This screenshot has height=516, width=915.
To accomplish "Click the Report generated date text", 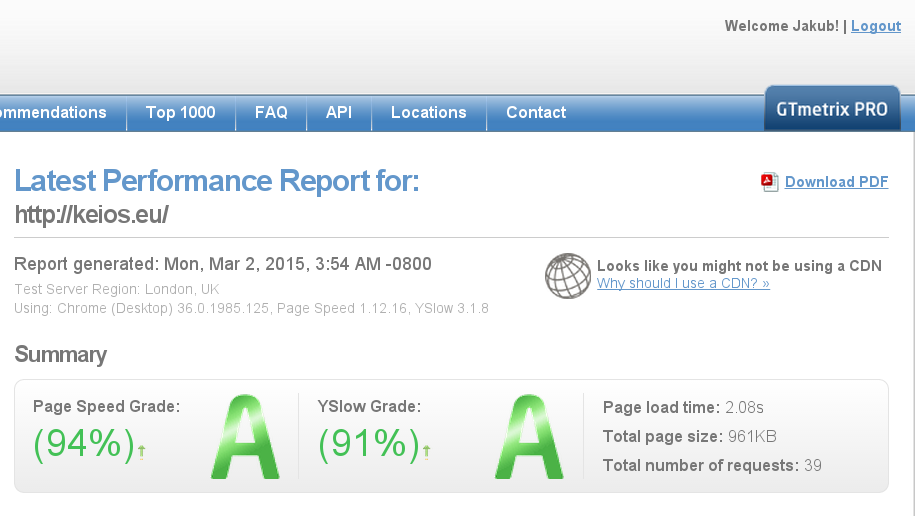I will click(x=223, y=264).
